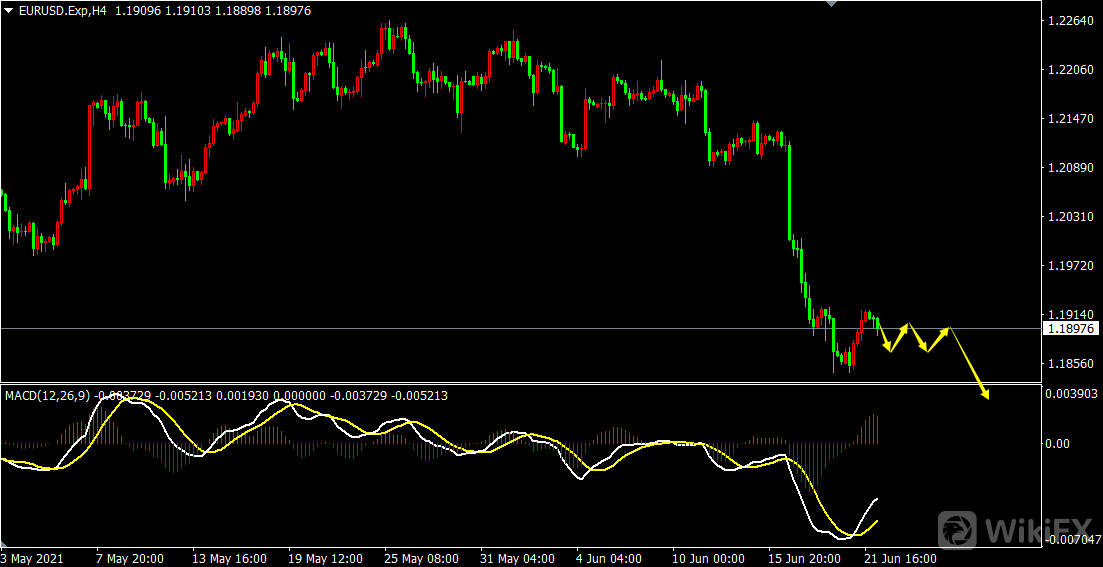Screen dimensions: 1103x567
Task: Click the red MACD histogram bars at right
Action: (870, 430)
